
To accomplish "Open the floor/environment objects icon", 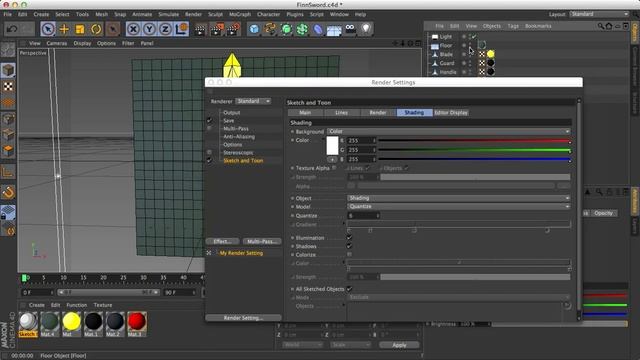I will pyautogui.click(x=334, y=29).
